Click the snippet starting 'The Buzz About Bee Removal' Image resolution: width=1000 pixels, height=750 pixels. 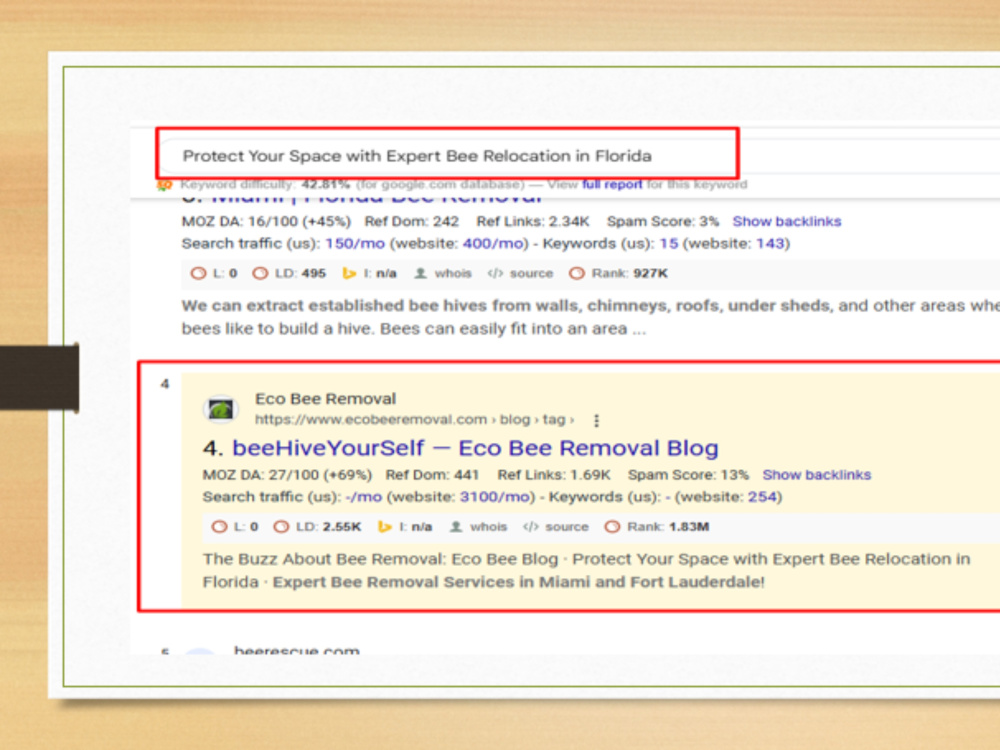[x=587, y=570]
